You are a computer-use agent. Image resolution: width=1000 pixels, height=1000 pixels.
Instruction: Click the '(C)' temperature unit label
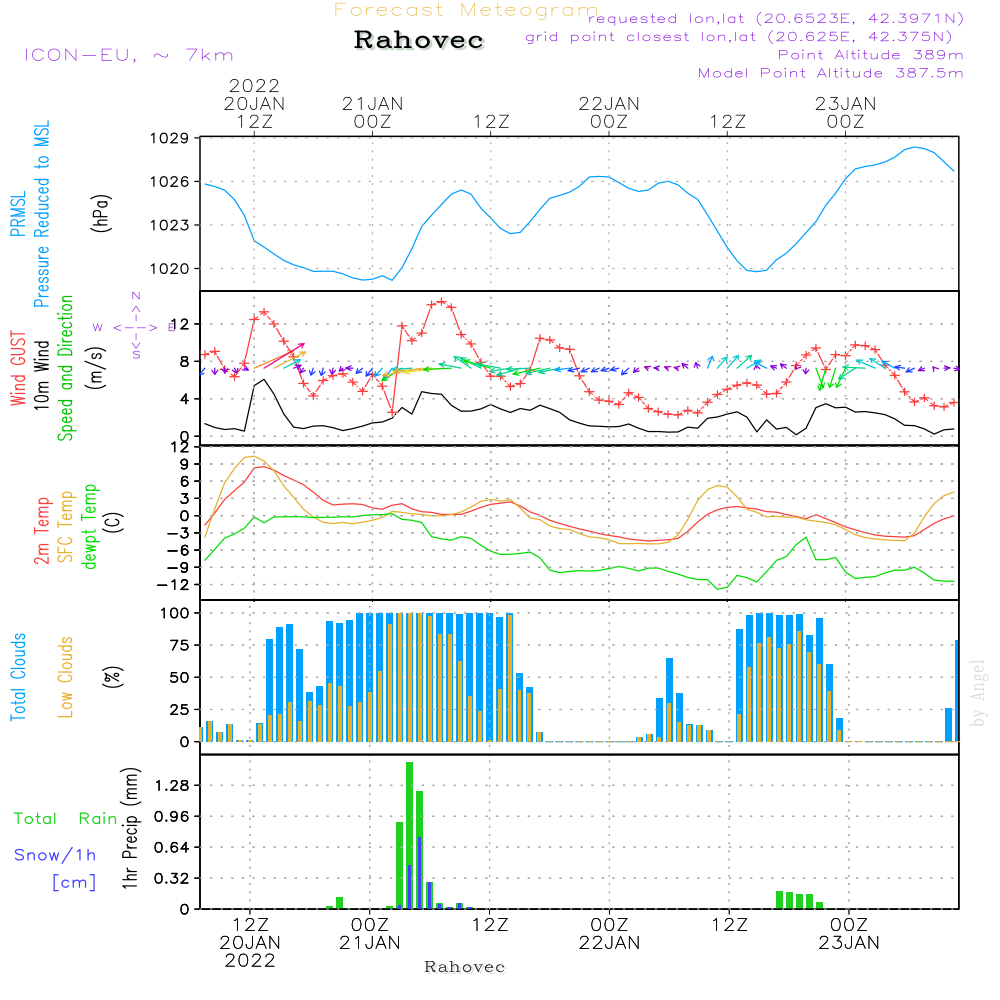point(113,522)
